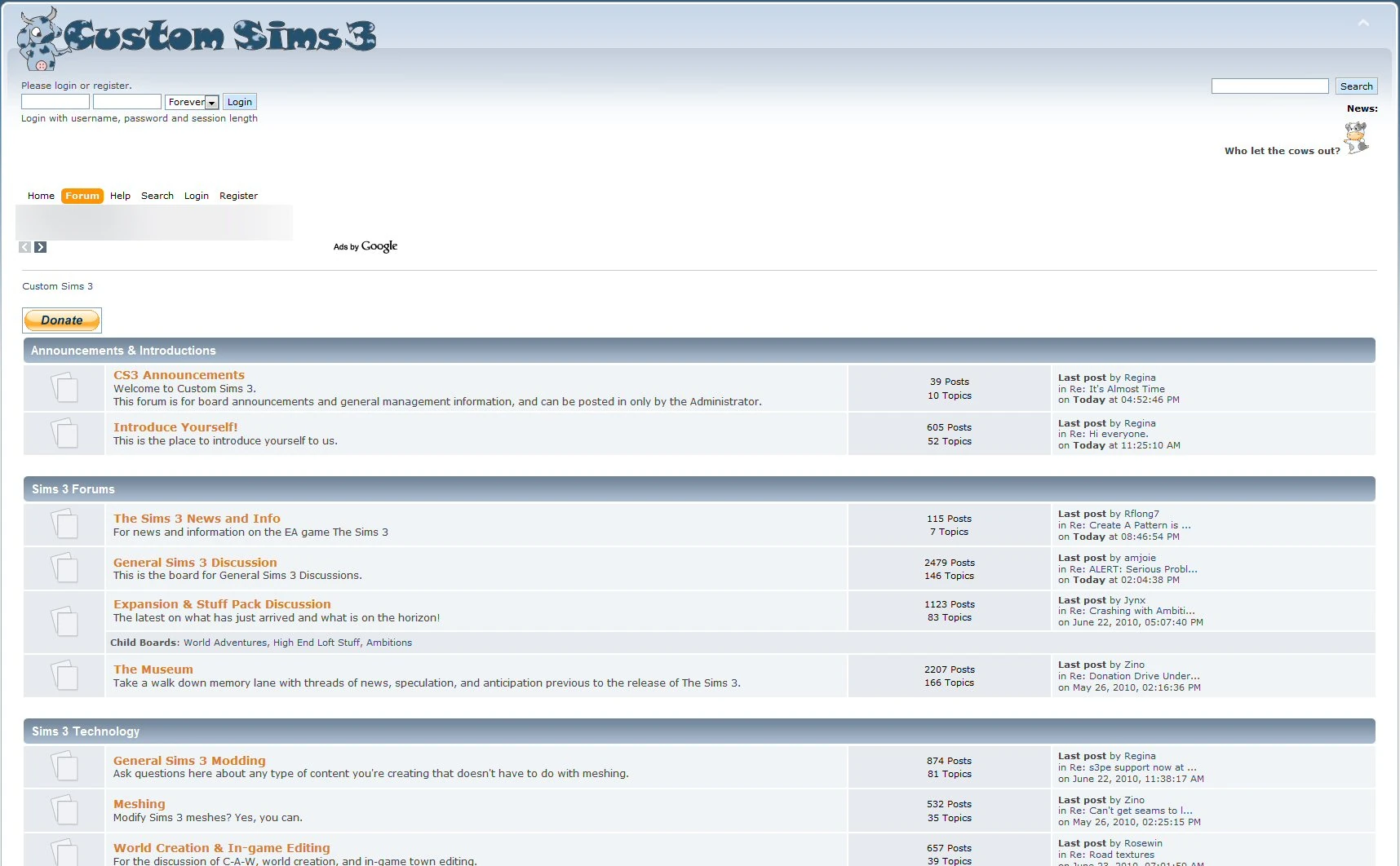Open the Ads by Google link

pyautogui.click(x=366, y=246)
